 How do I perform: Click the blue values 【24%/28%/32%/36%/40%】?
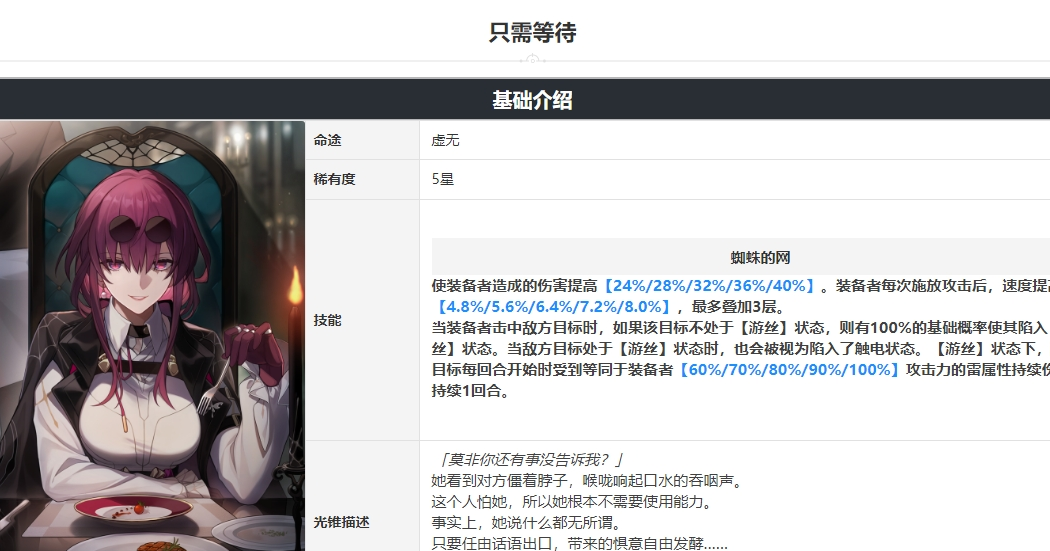pyautogui.click(x=708, y=286)
